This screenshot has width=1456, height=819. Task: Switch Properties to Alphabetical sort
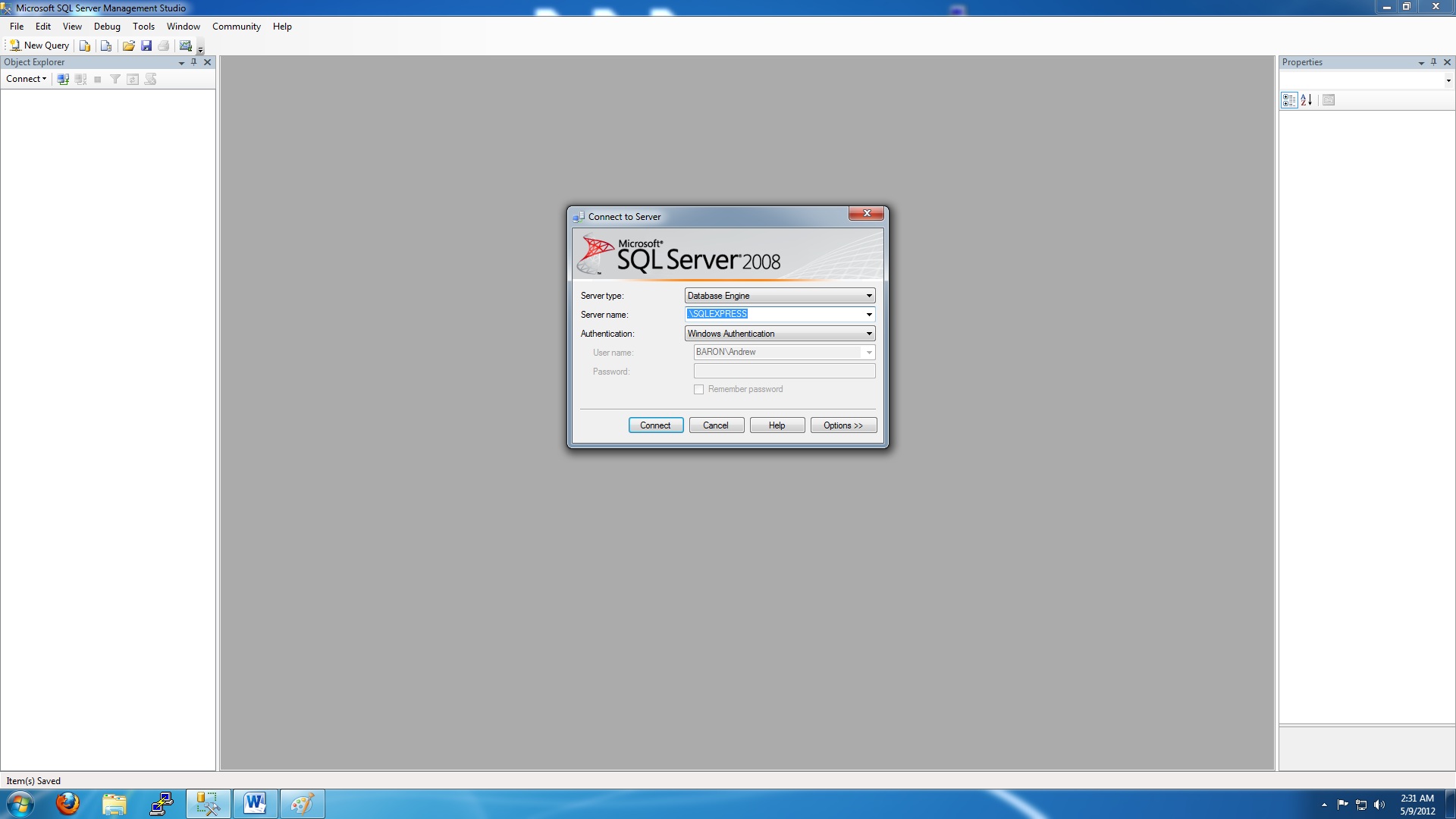tap(1307, 100)
